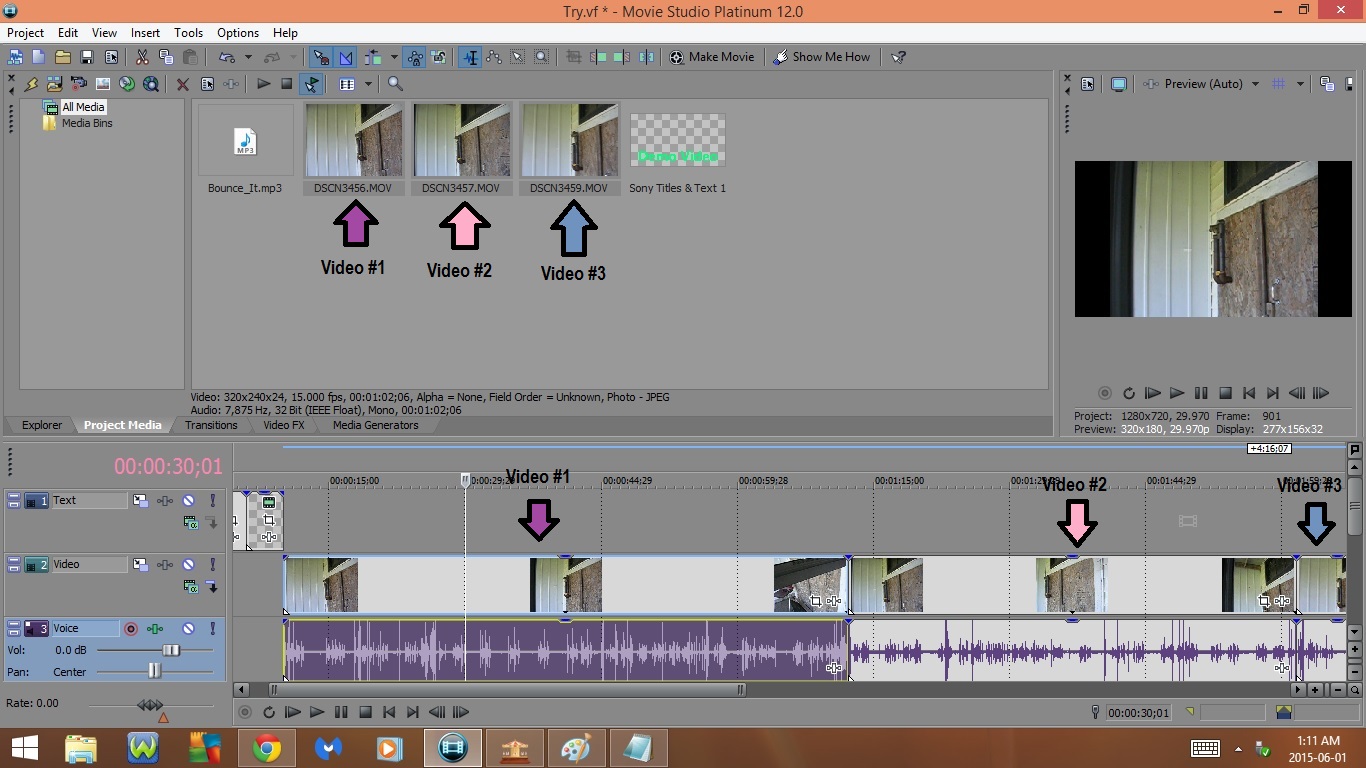This screenshot has height=768, width=1366.
Task: Save project with floppy disk icon
Action: [x=87, y=57]
